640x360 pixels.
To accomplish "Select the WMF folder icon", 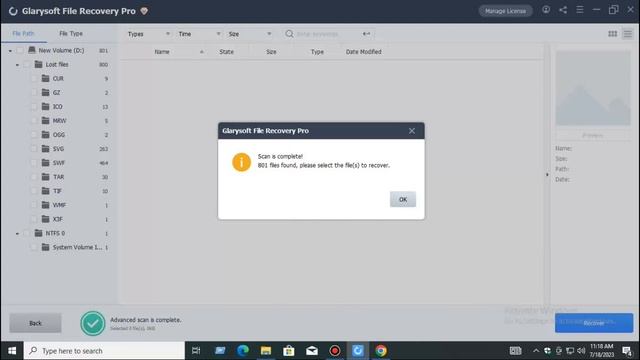I will (x=45, y=205).
